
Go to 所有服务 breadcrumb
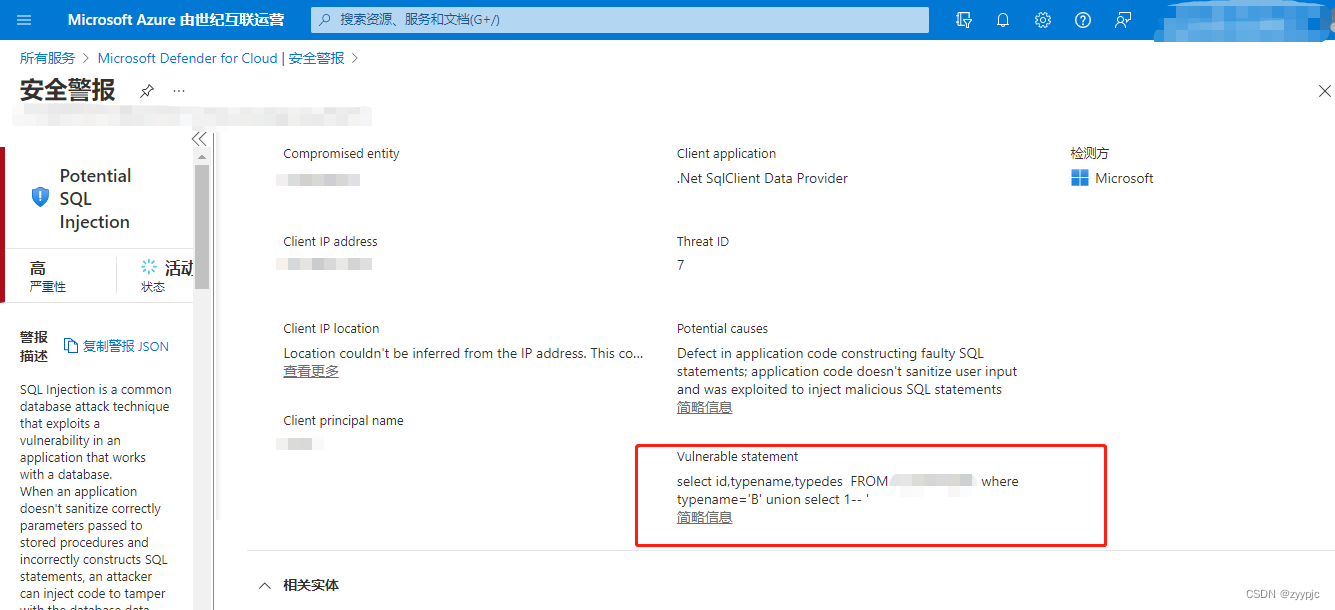[47, 58]
